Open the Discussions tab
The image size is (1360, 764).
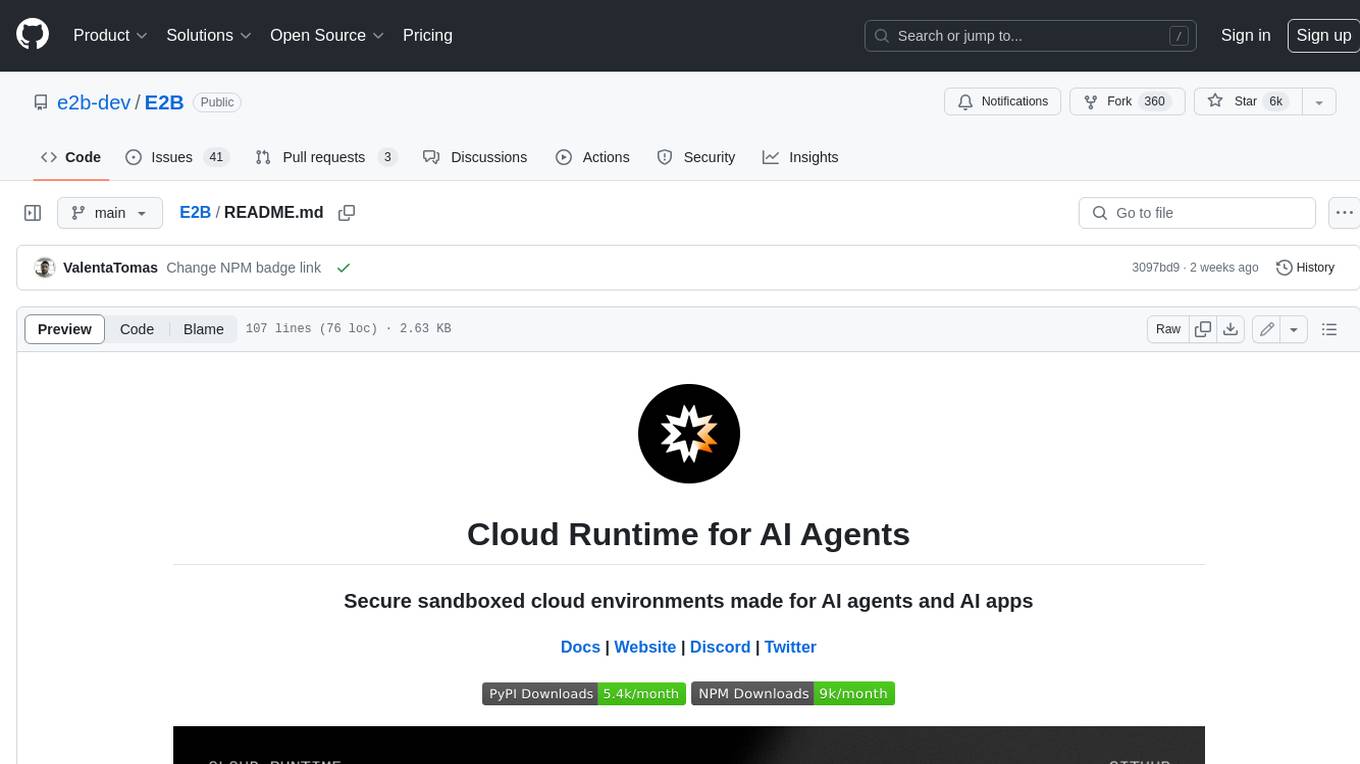475,157
